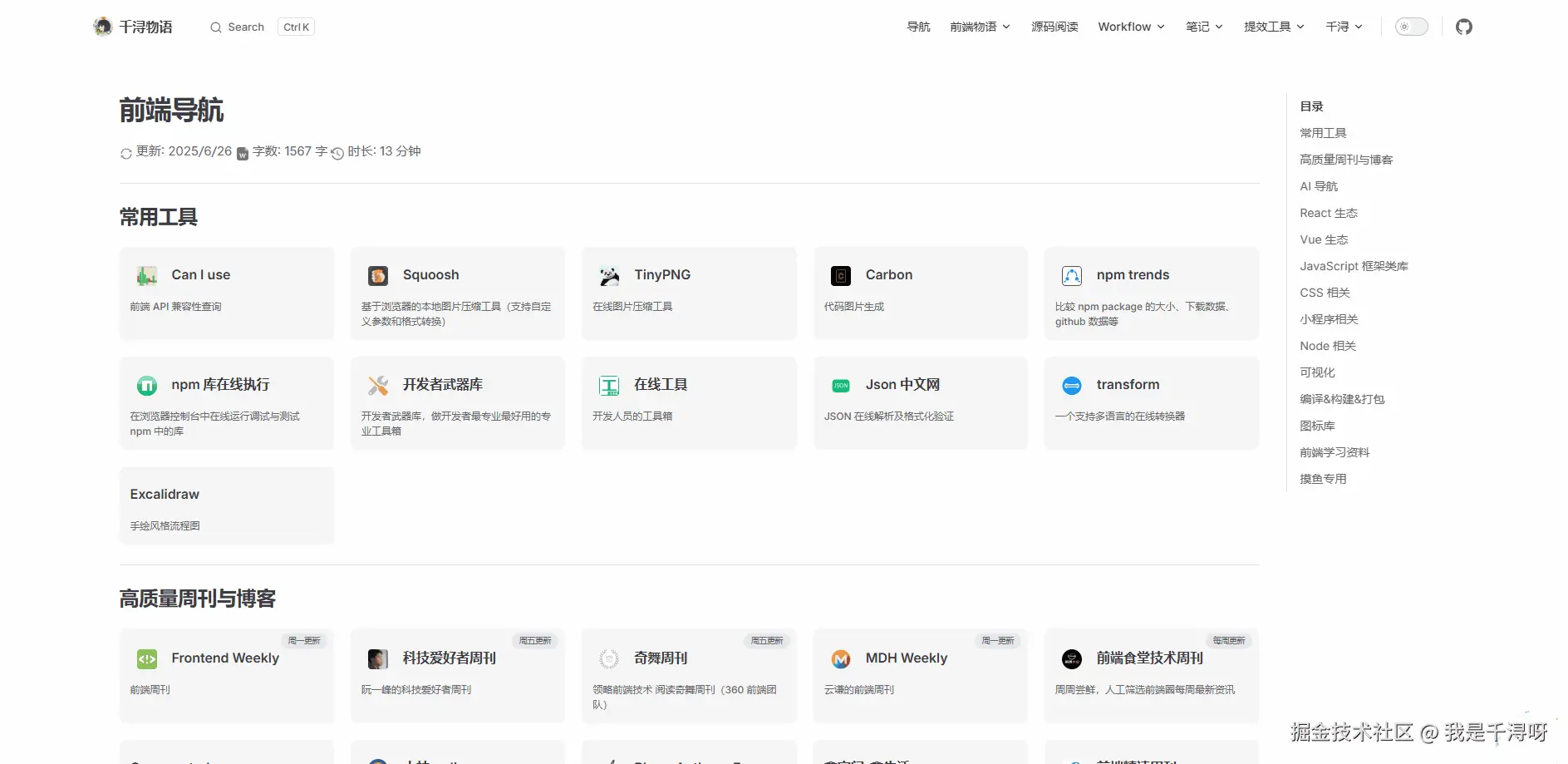Click the Can I use card icon

(x=147, y=275)
